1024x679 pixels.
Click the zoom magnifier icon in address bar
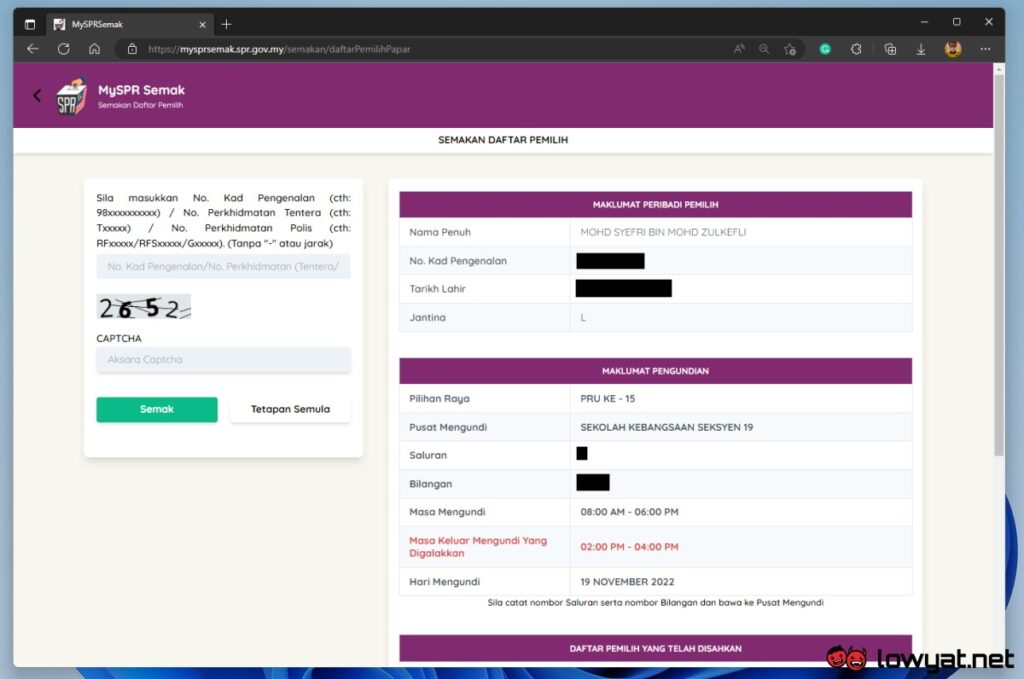pyautogui.click(x=764, y=49)
